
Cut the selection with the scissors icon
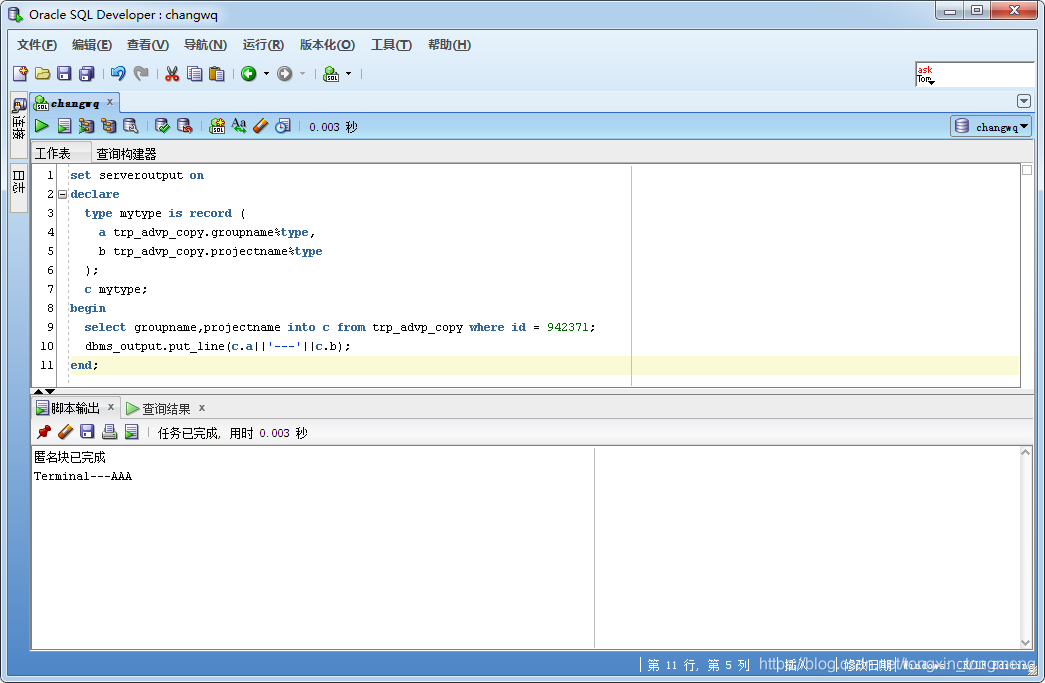point(172,73)
